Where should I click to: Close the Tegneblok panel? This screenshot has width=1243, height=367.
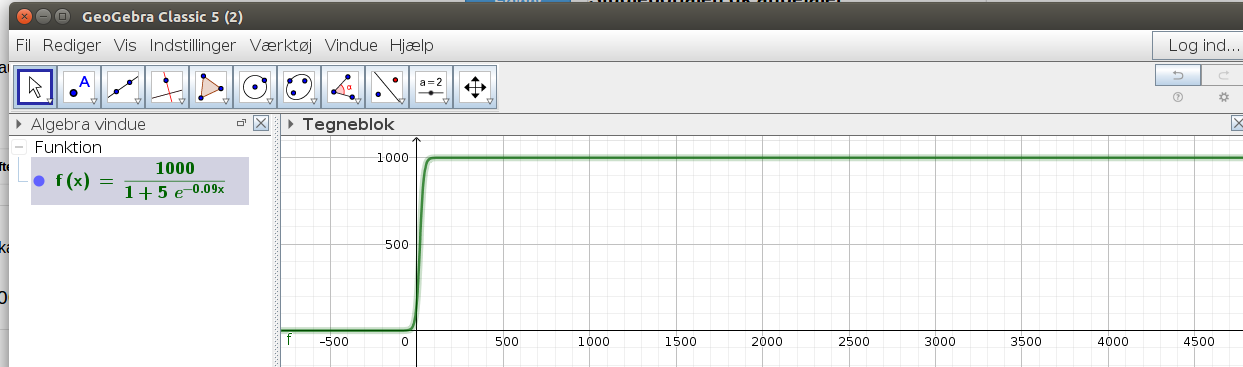1238,124
